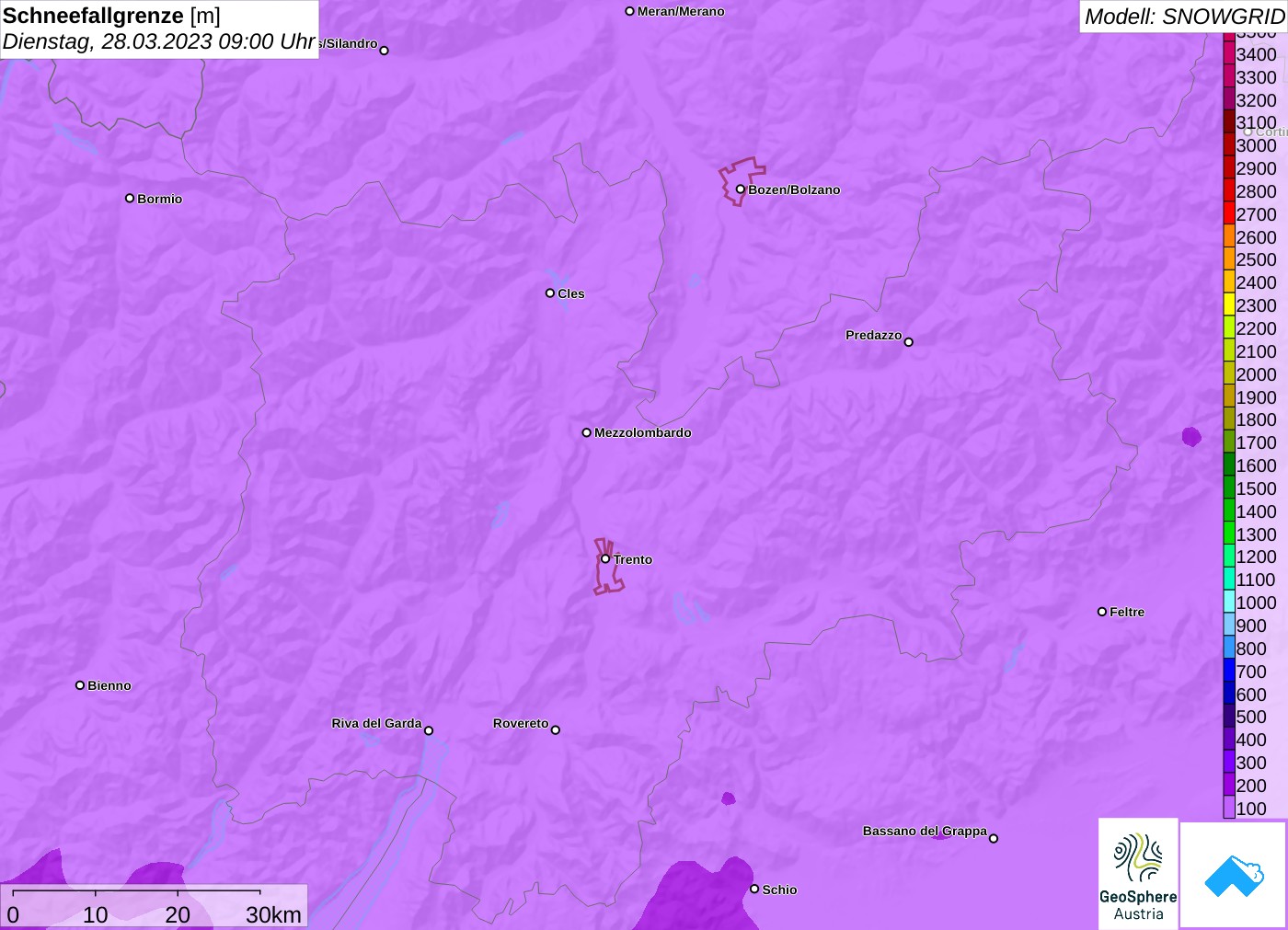Click the dark purple patch east of Predazzo
This screenshot has width=1288, height=930.
point(1191,436)
